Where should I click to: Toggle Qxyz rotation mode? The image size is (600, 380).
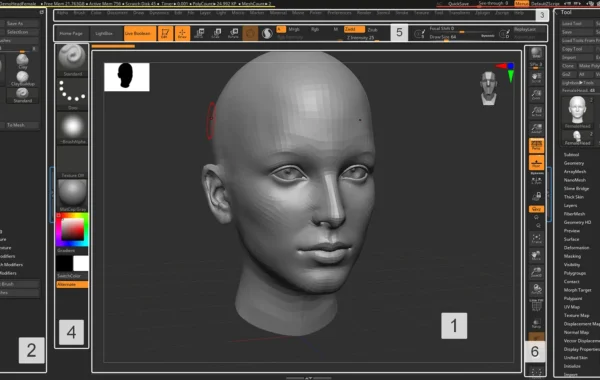(536, 209)
